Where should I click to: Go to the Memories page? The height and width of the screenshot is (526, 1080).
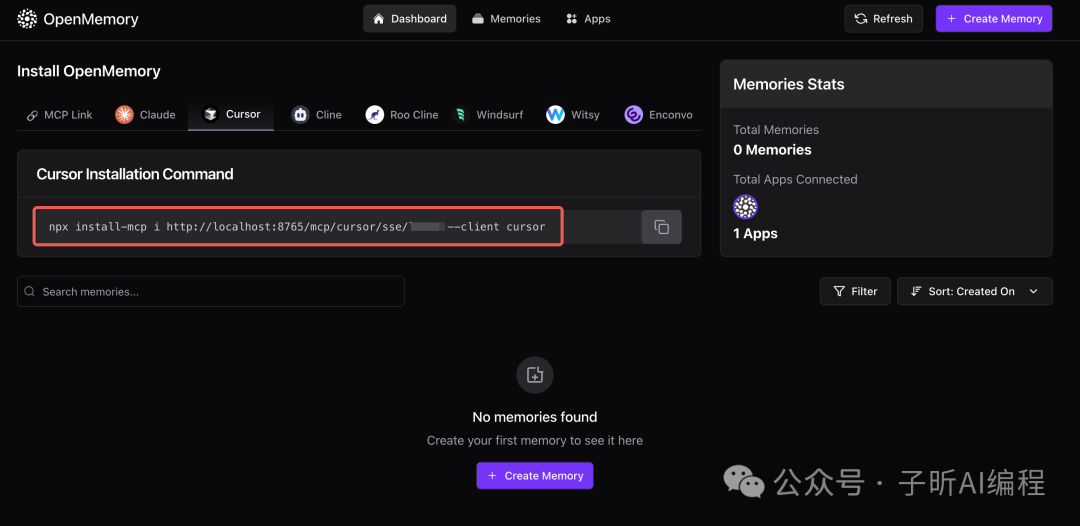[506, 19]
